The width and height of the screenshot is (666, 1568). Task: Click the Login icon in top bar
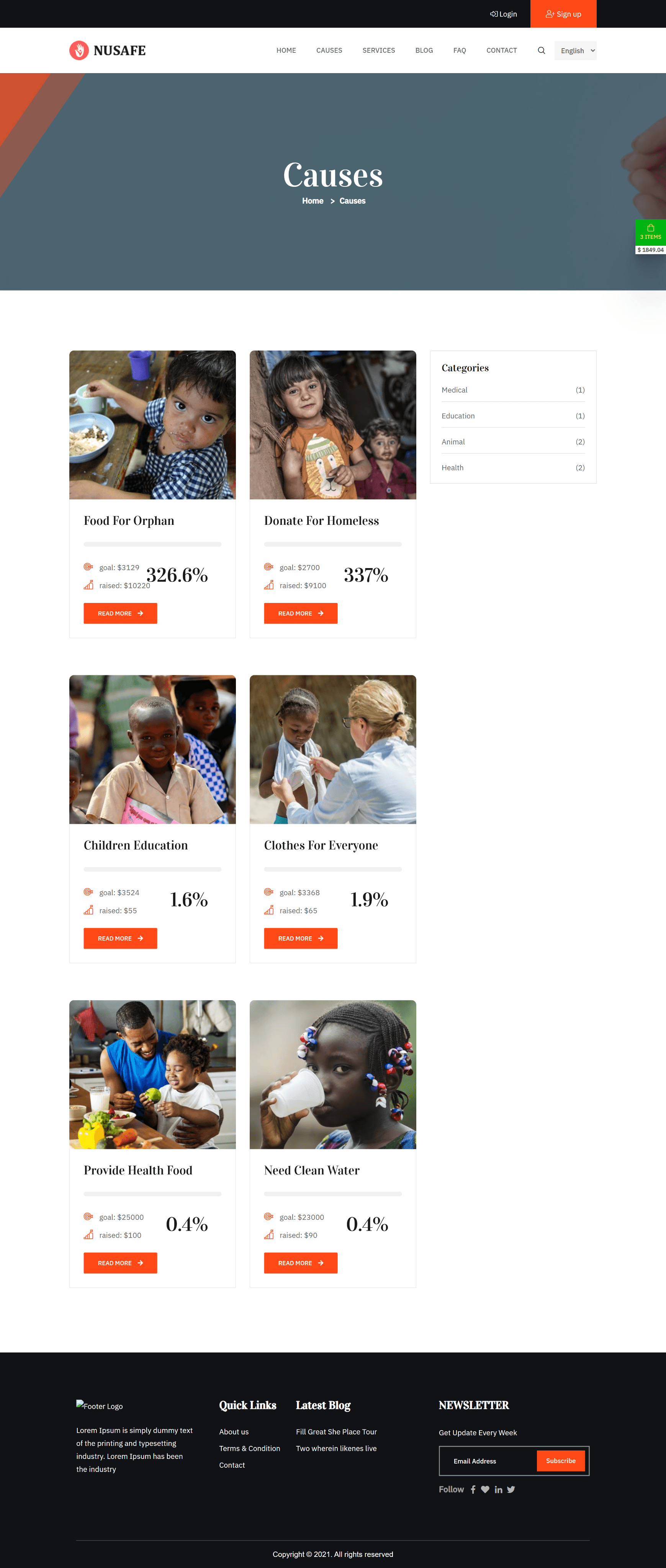coord(494,14)
